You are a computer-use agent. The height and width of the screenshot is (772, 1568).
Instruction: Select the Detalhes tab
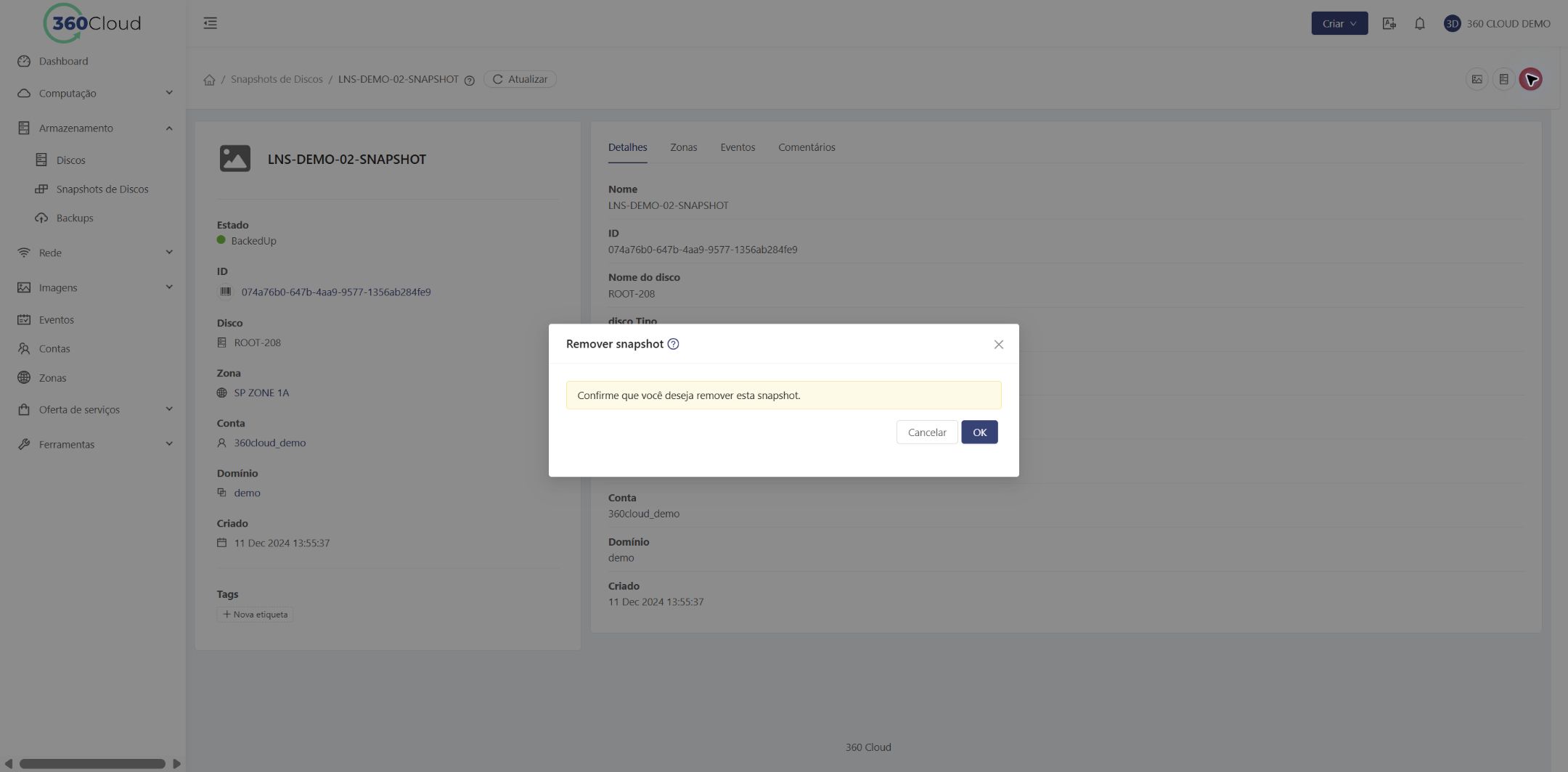(627, 147)
